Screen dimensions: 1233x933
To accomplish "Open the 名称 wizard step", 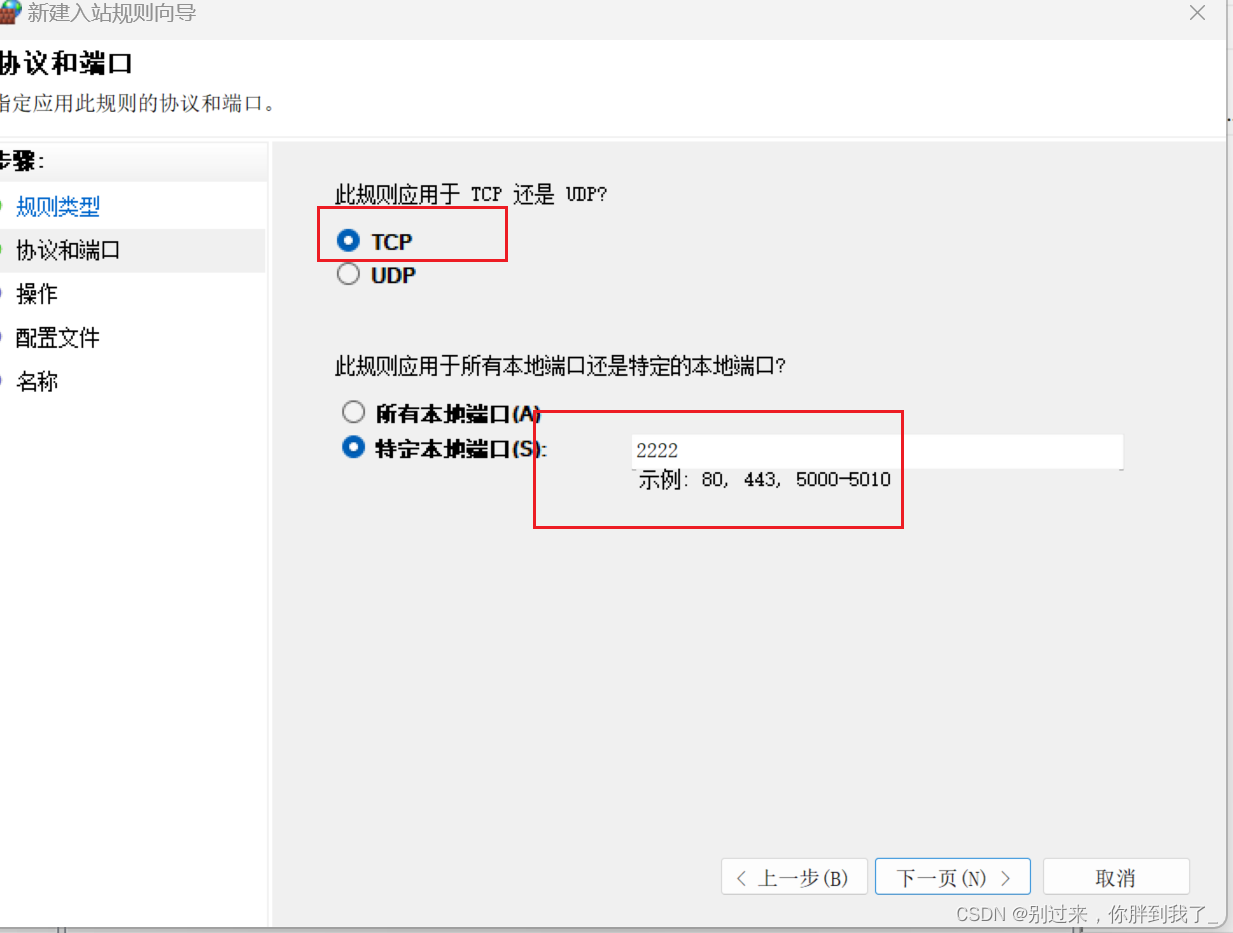I will click(x=35, y=381).
